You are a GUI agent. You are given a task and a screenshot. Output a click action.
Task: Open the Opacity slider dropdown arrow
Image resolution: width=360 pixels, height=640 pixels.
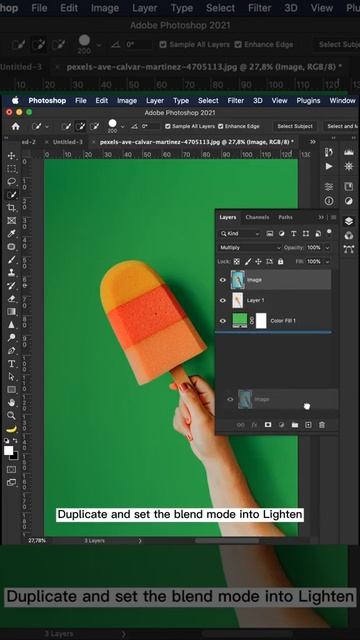point(327,248)
